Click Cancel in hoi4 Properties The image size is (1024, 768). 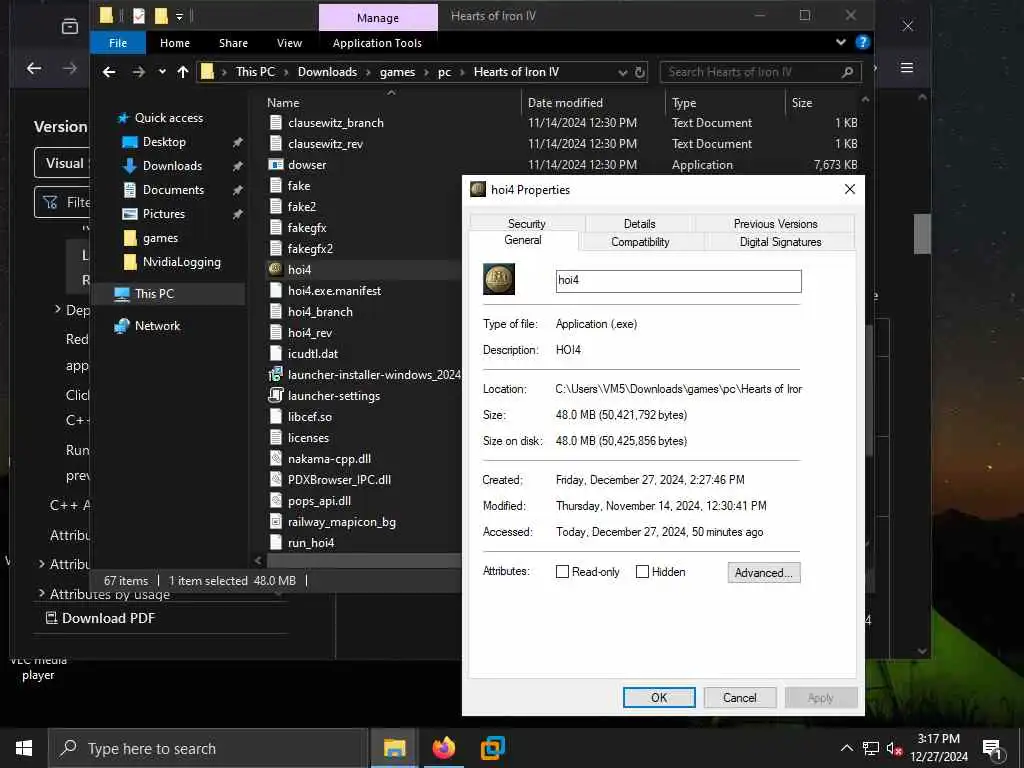tap(739, 697)
